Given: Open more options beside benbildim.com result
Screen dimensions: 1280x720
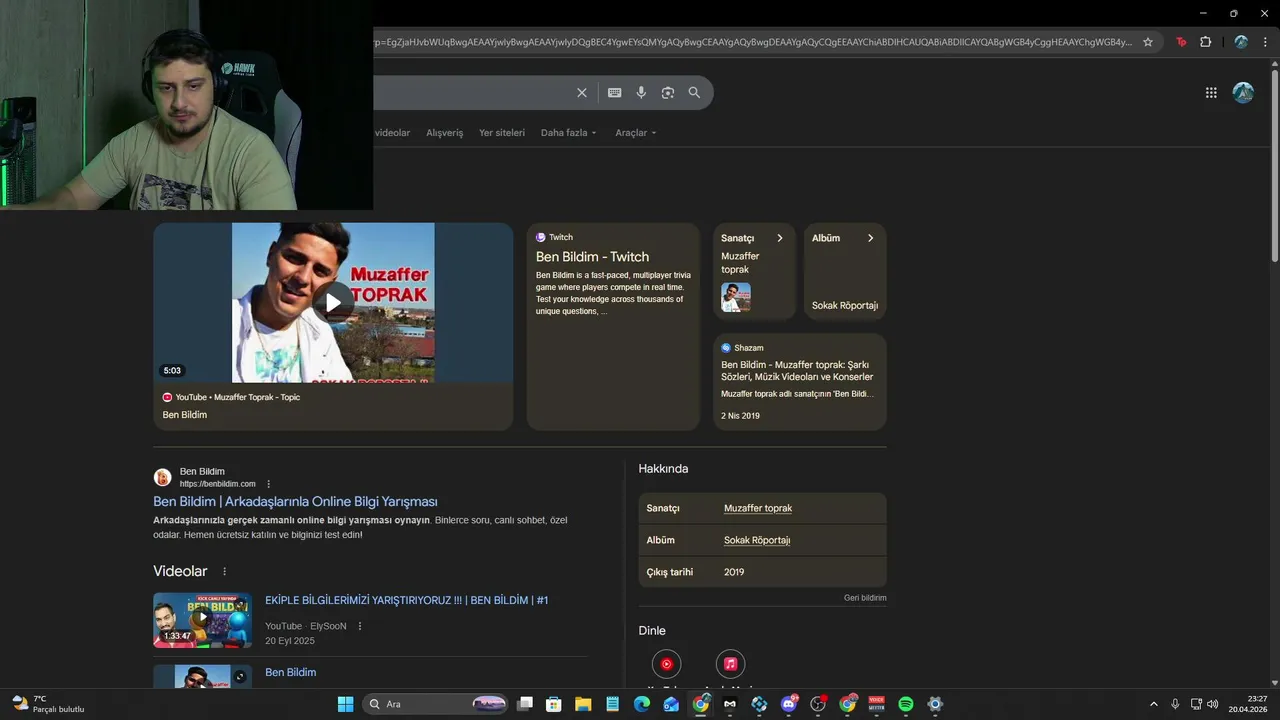Looking at the screenshot, I should [x=268, y=484].
